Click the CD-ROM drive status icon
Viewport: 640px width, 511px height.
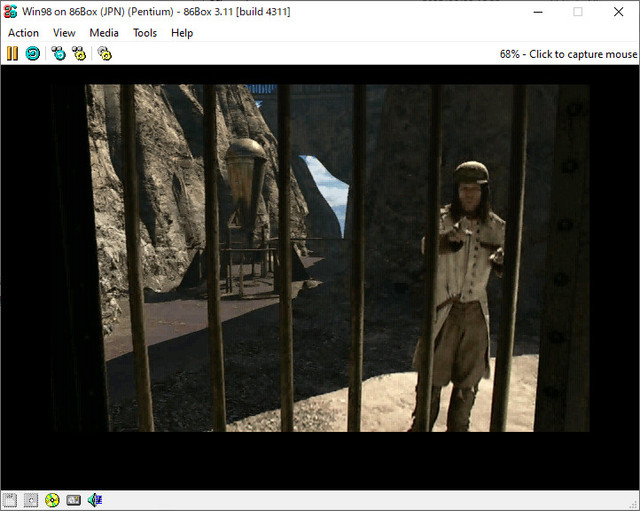52,500
